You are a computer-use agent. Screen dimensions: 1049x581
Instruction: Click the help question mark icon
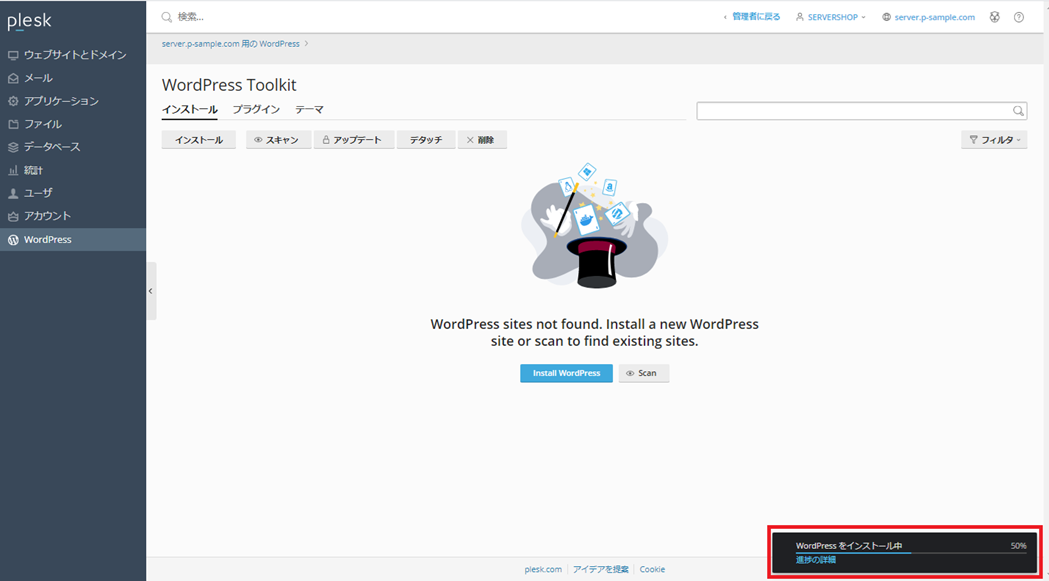tap(1019, 17)
